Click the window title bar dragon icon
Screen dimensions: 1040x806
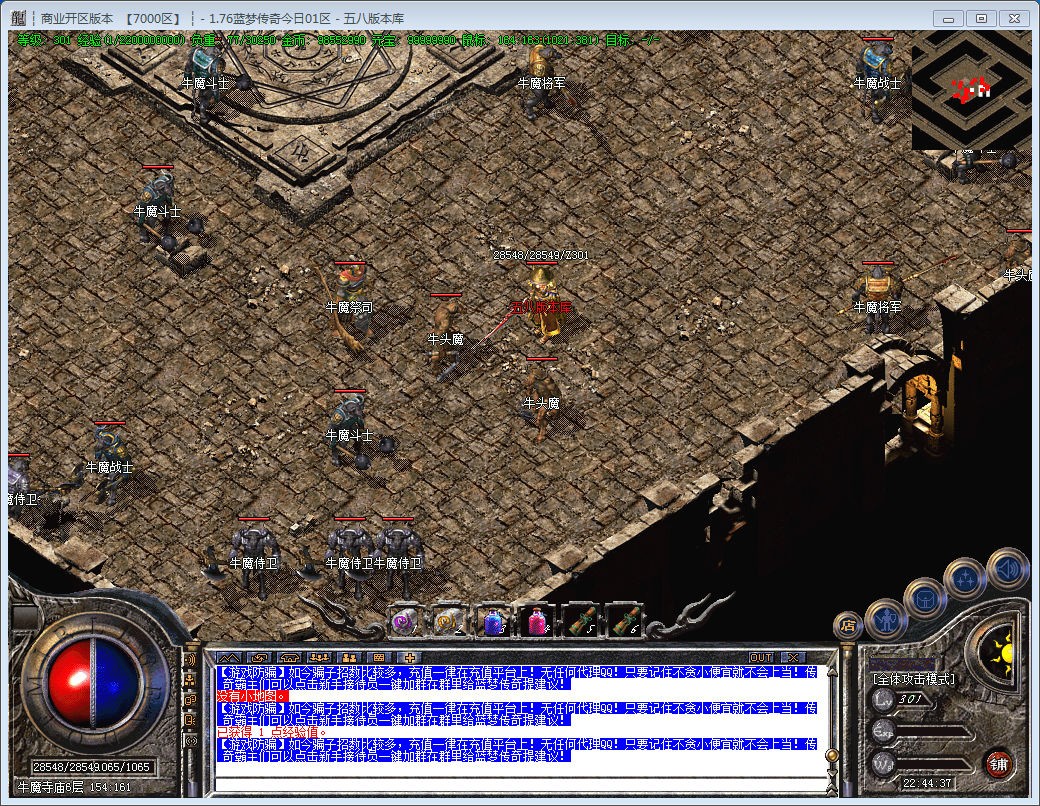[x=19, y=19]
